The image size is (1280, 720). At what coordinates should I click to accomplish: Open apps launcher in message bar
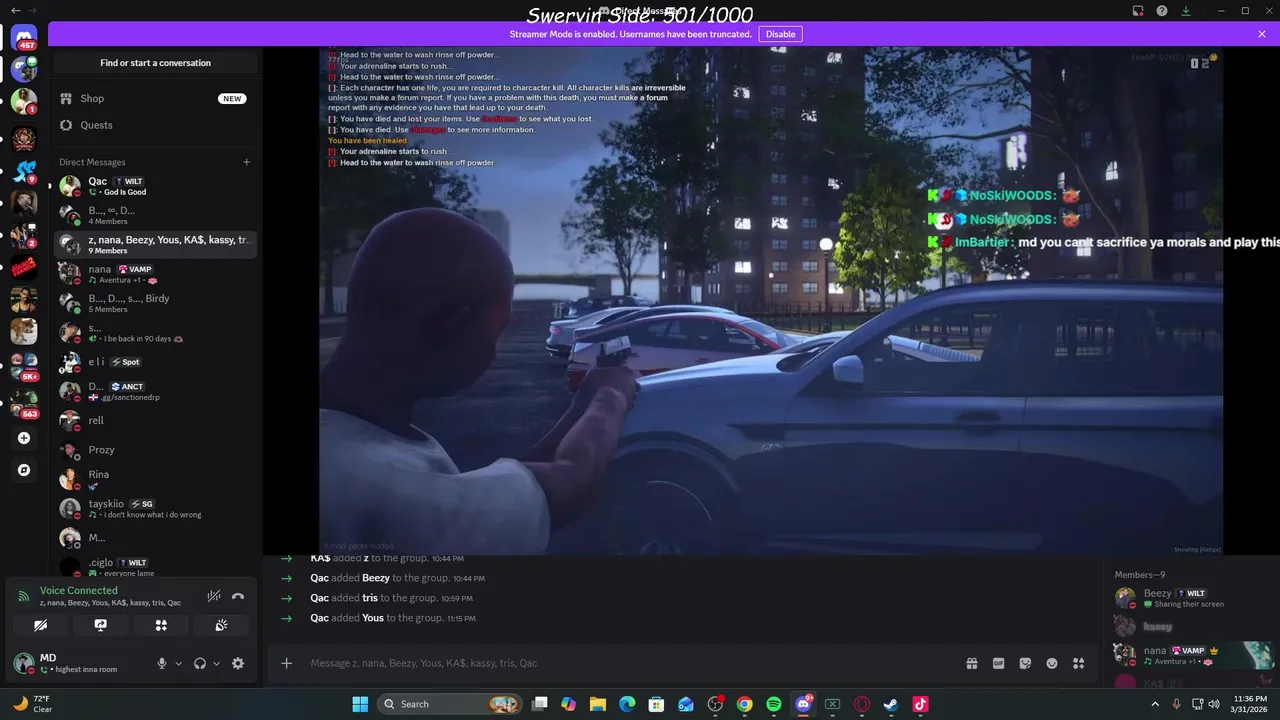pyautogui.click(x=1078, y=663)
